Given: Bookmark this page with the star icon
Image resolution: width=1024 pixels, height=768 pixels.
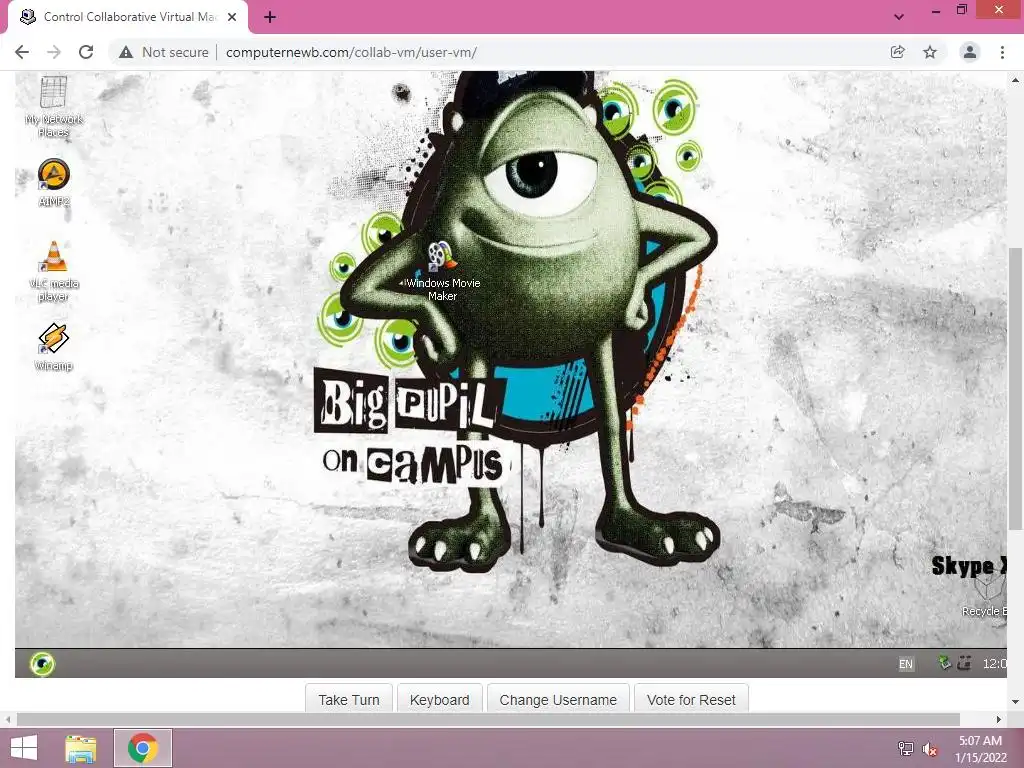Looking at the screenshot, I should point(930,52).
